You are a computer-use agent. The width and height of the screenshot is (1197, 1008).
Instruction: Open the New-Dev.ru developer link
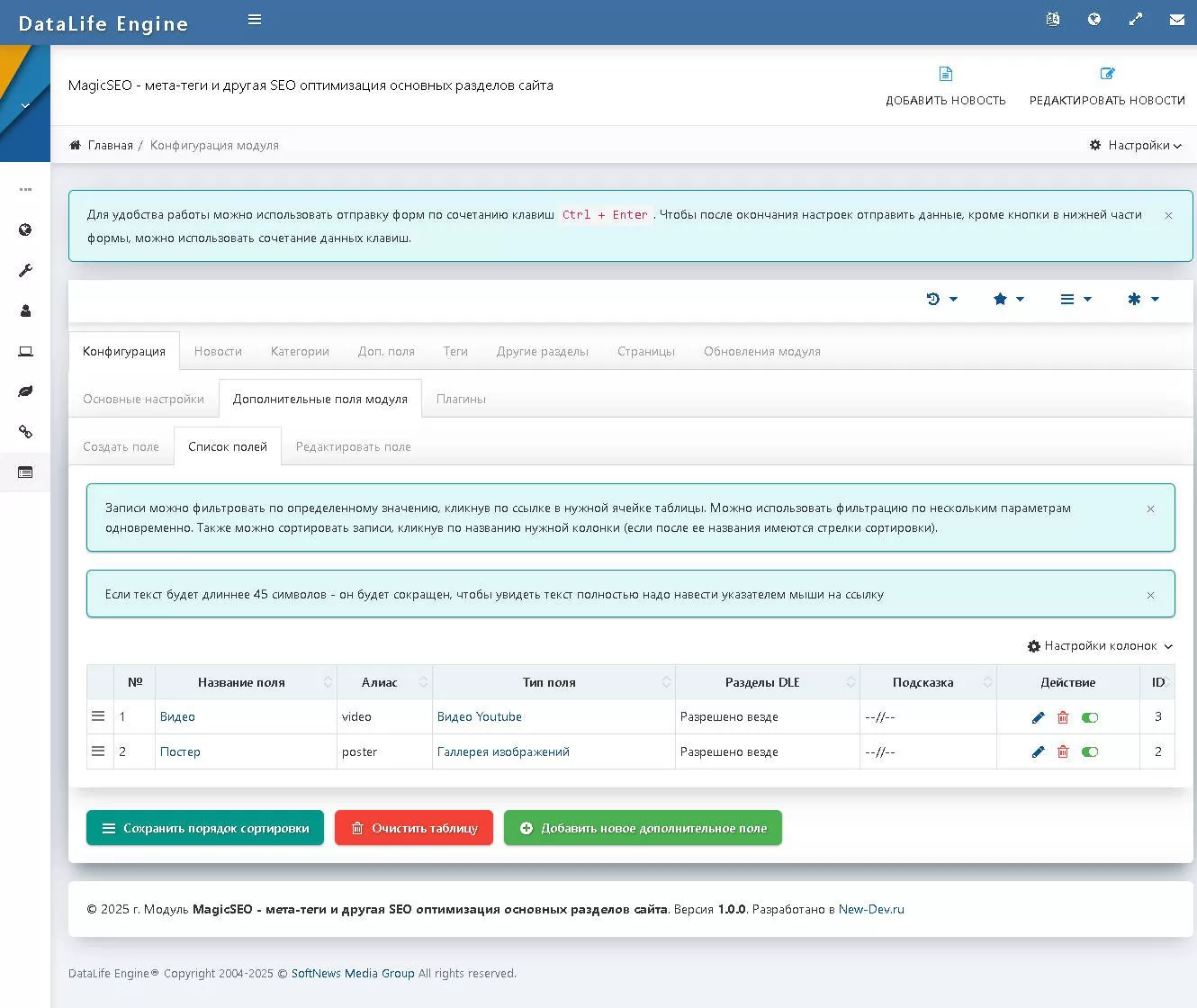coord(871,909)
